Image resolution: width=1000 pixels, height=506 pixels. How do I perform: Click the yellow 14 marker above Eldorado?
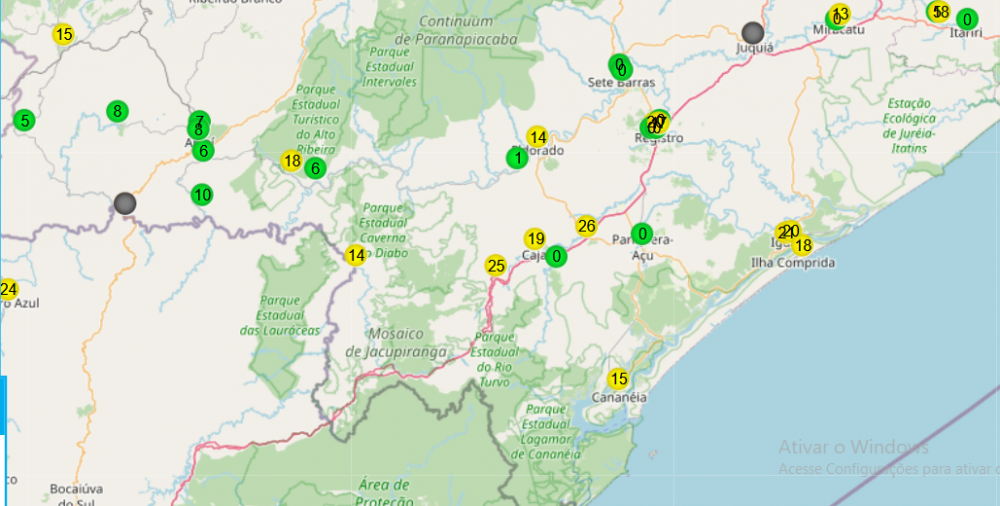(538, 137)
